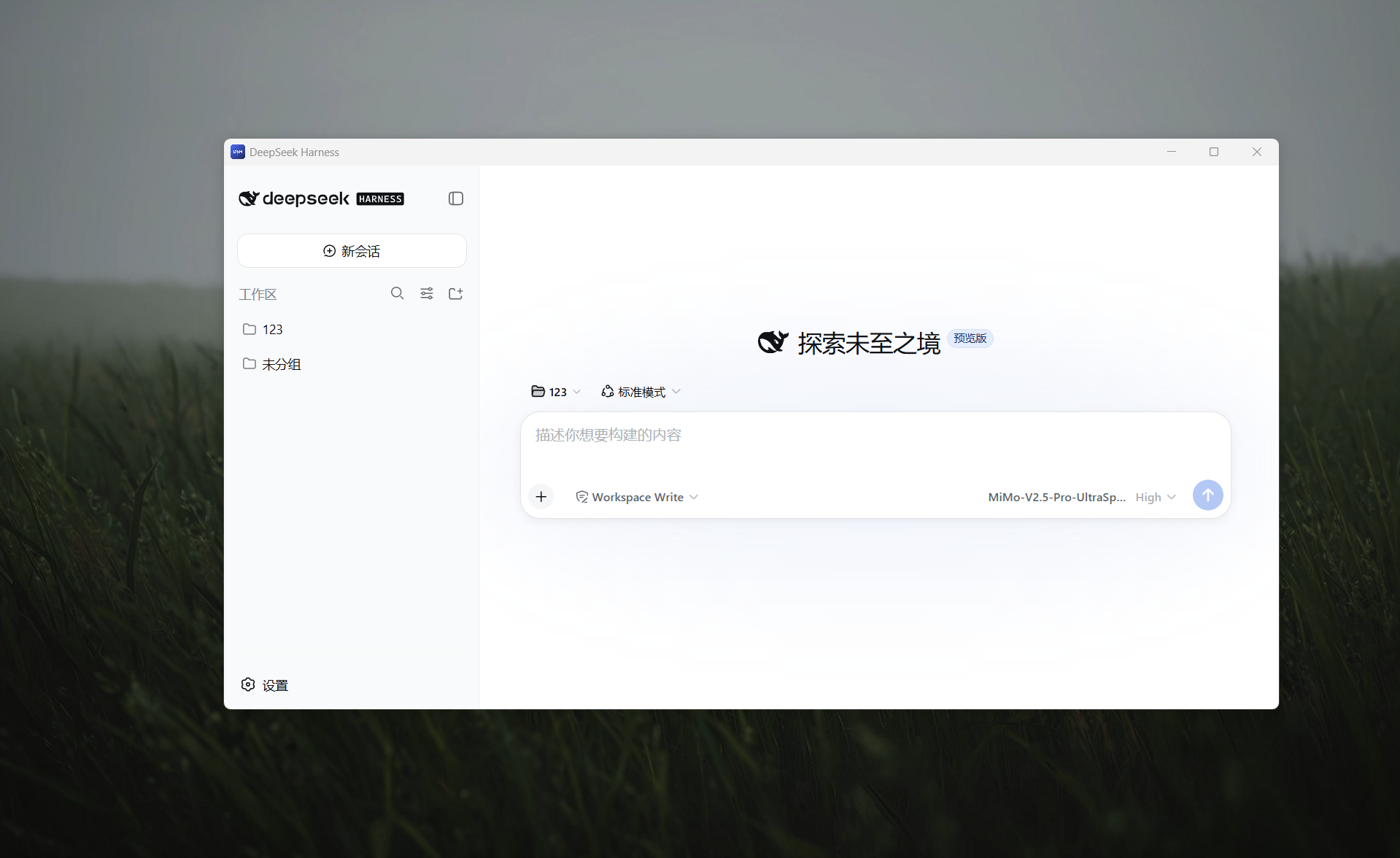Toggle the sidebar collapse icon
Viewport: 1400px width, 858px height.
pyautogui.click(x=456, y=198)
